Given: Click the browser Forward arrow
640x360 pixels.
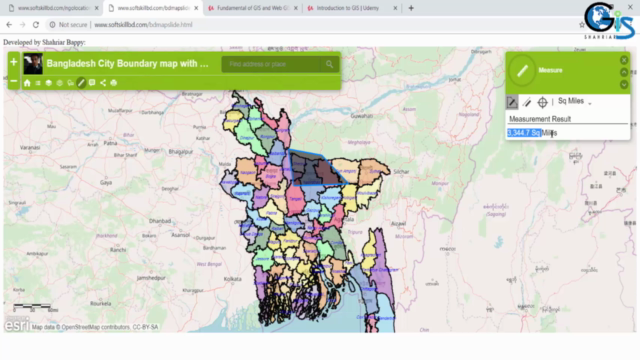Looking at the screenshot, I should [22, 25].
